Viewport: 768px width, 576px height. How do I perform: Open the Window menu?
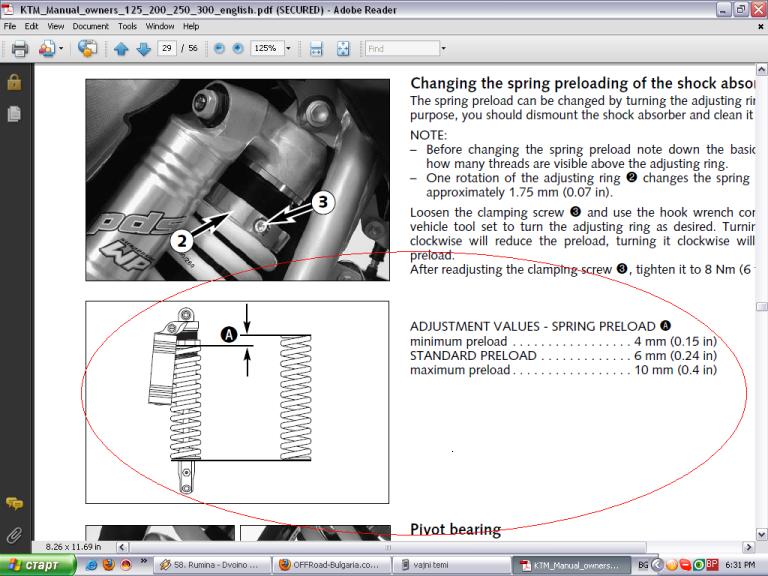(160, 26)
